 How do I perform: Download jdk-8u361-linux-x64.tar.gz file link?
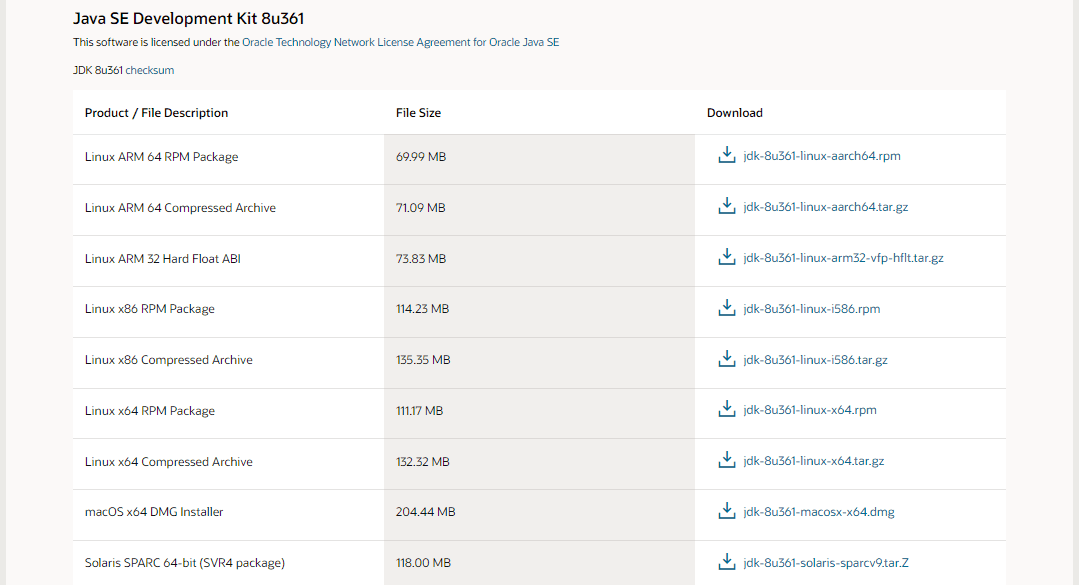point(813,460)
